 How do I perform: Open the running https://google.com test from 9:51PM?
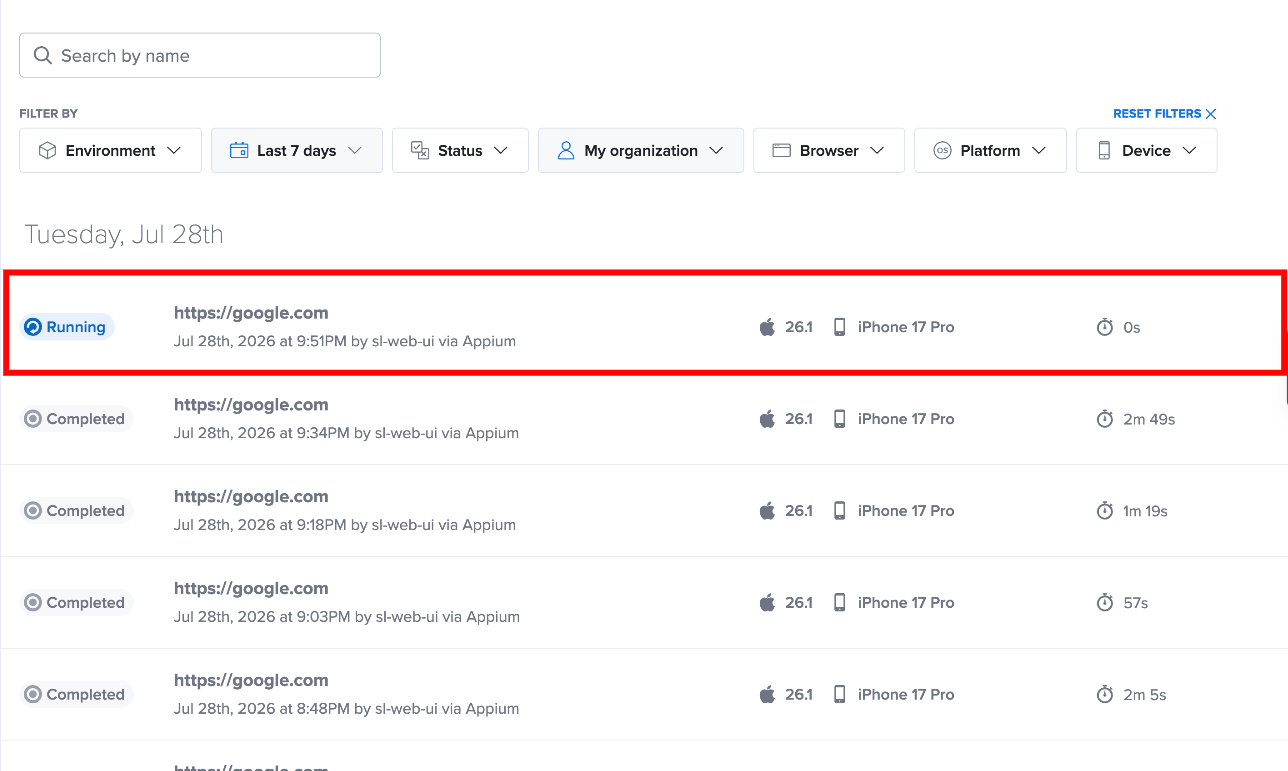(251, 313)
